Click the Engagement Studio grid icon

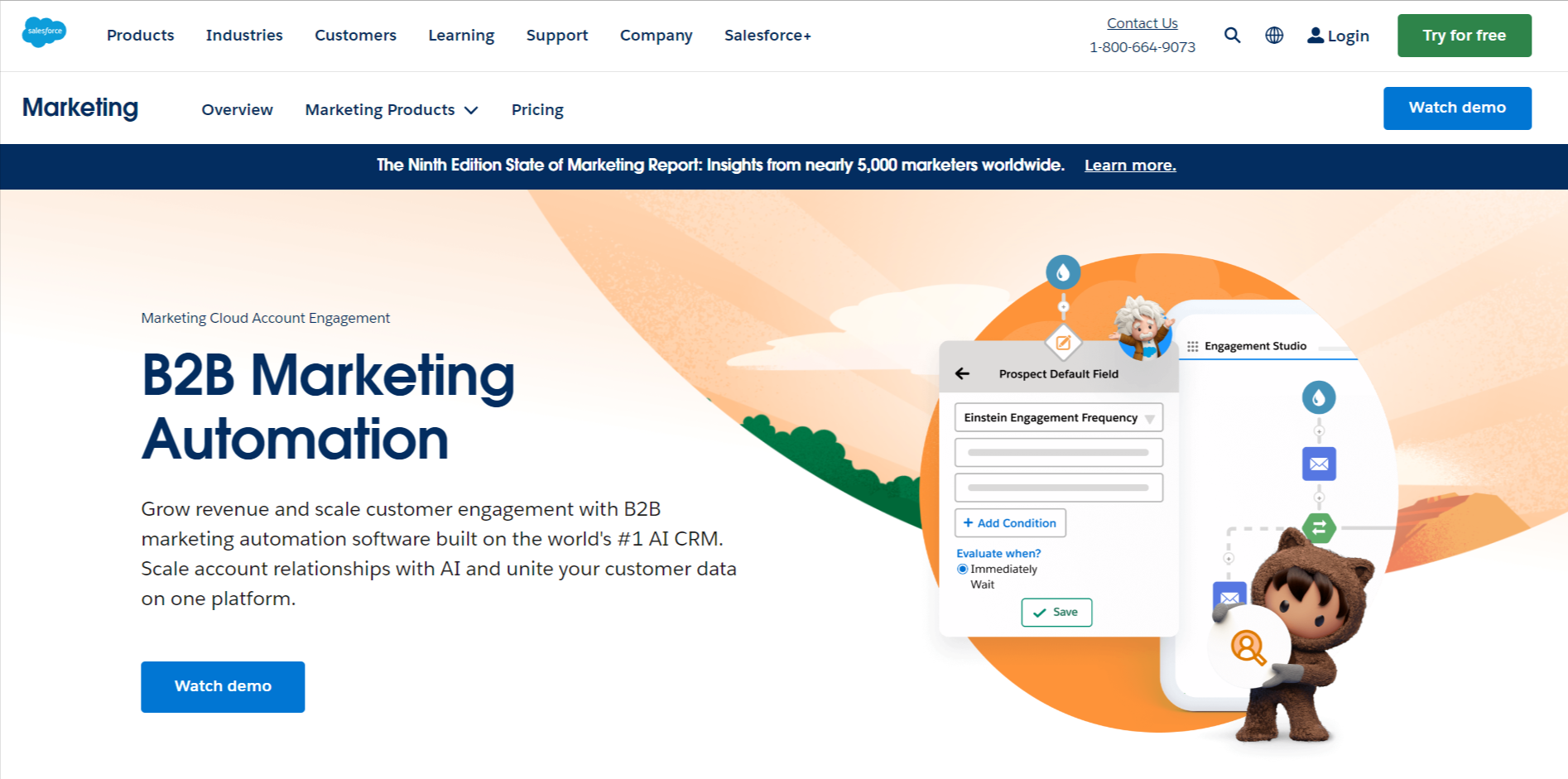[x=1192, y=346]
